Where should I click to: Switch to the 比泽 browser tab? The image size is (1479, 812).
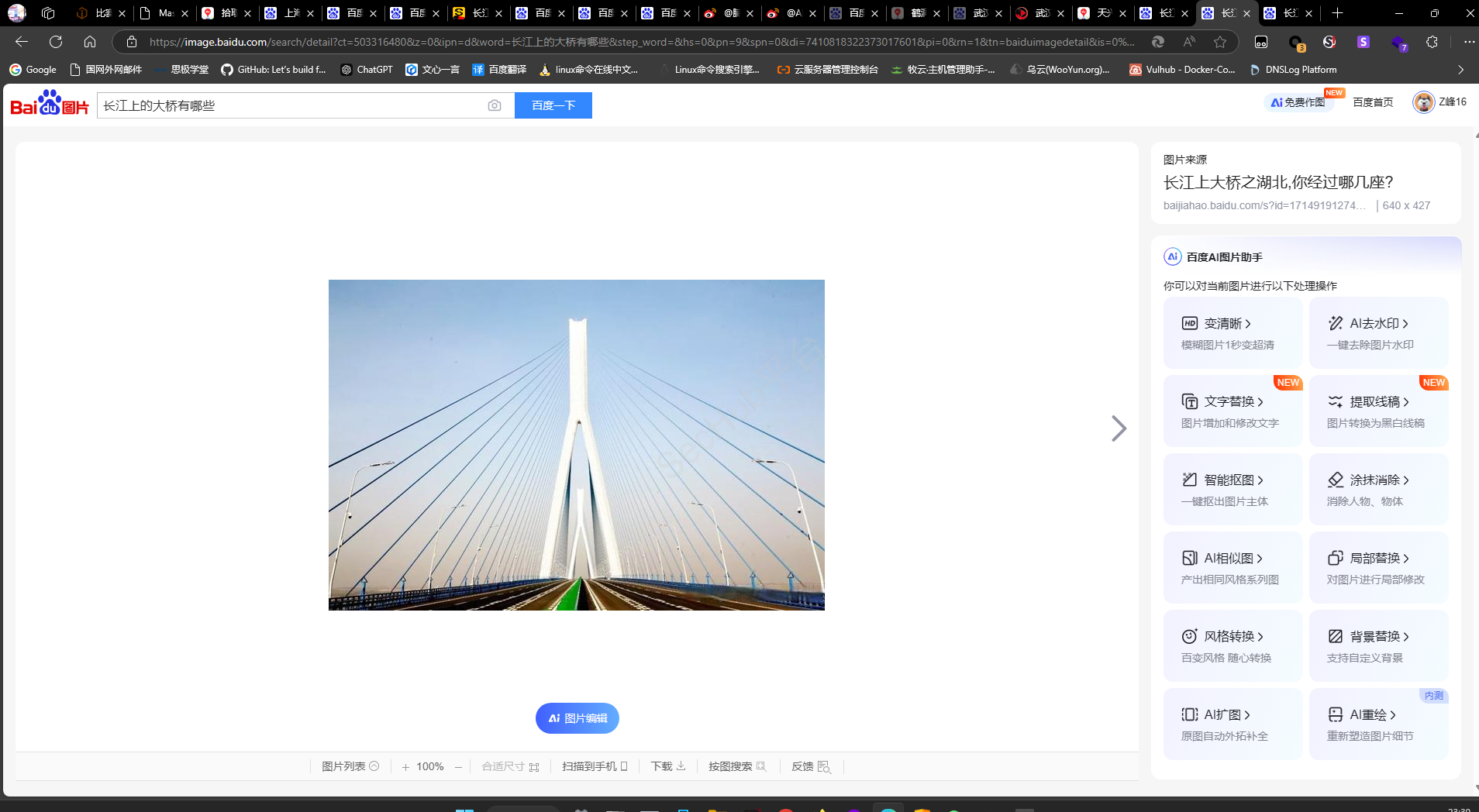tap(101, 13)
